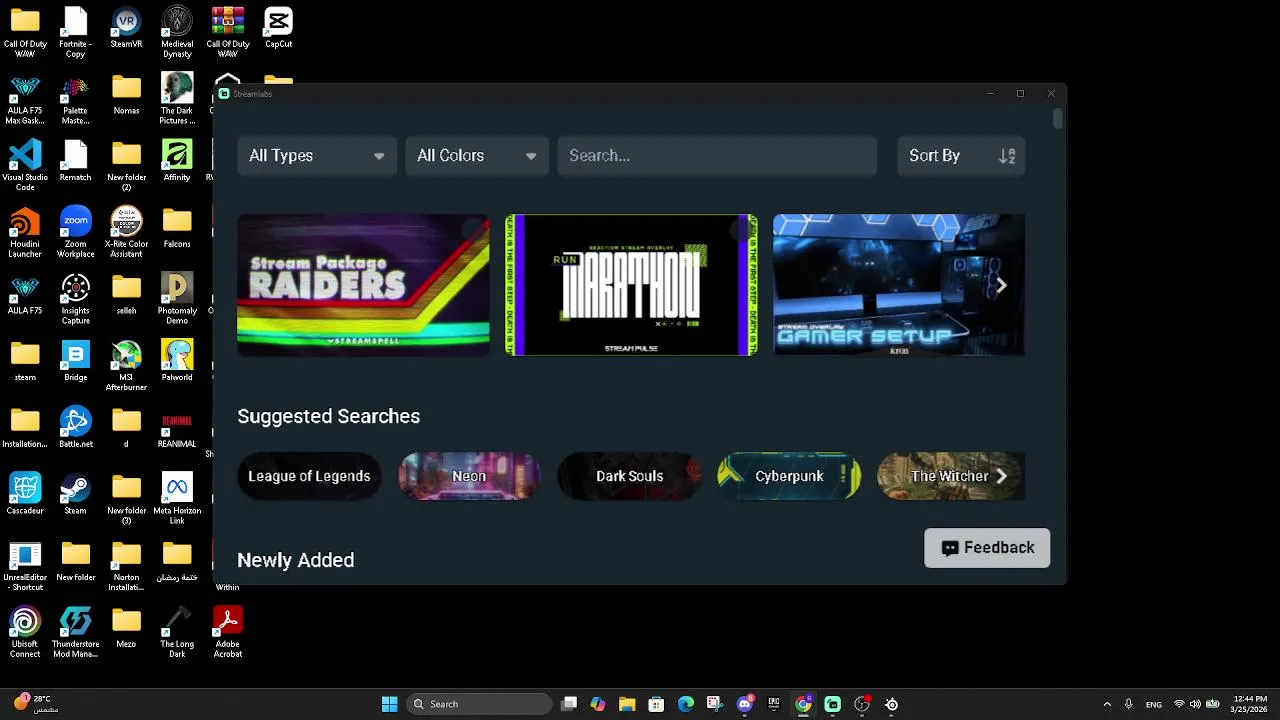Select the Mezo folder on desktop
The width and height of the screenshot is (1280, 720).
click(126, 628)
